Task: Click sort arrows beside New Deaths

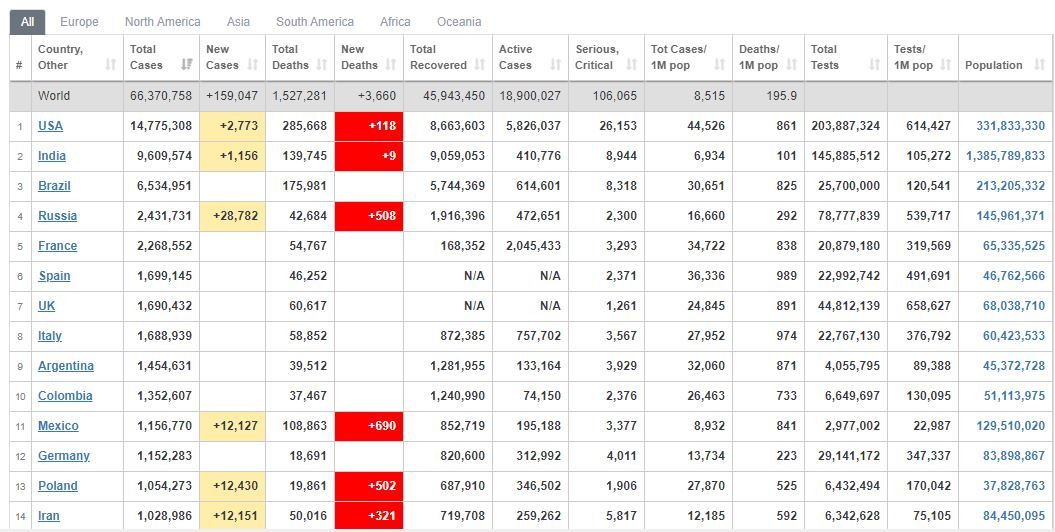Action: pyautogui.click(x=391, y=65)
